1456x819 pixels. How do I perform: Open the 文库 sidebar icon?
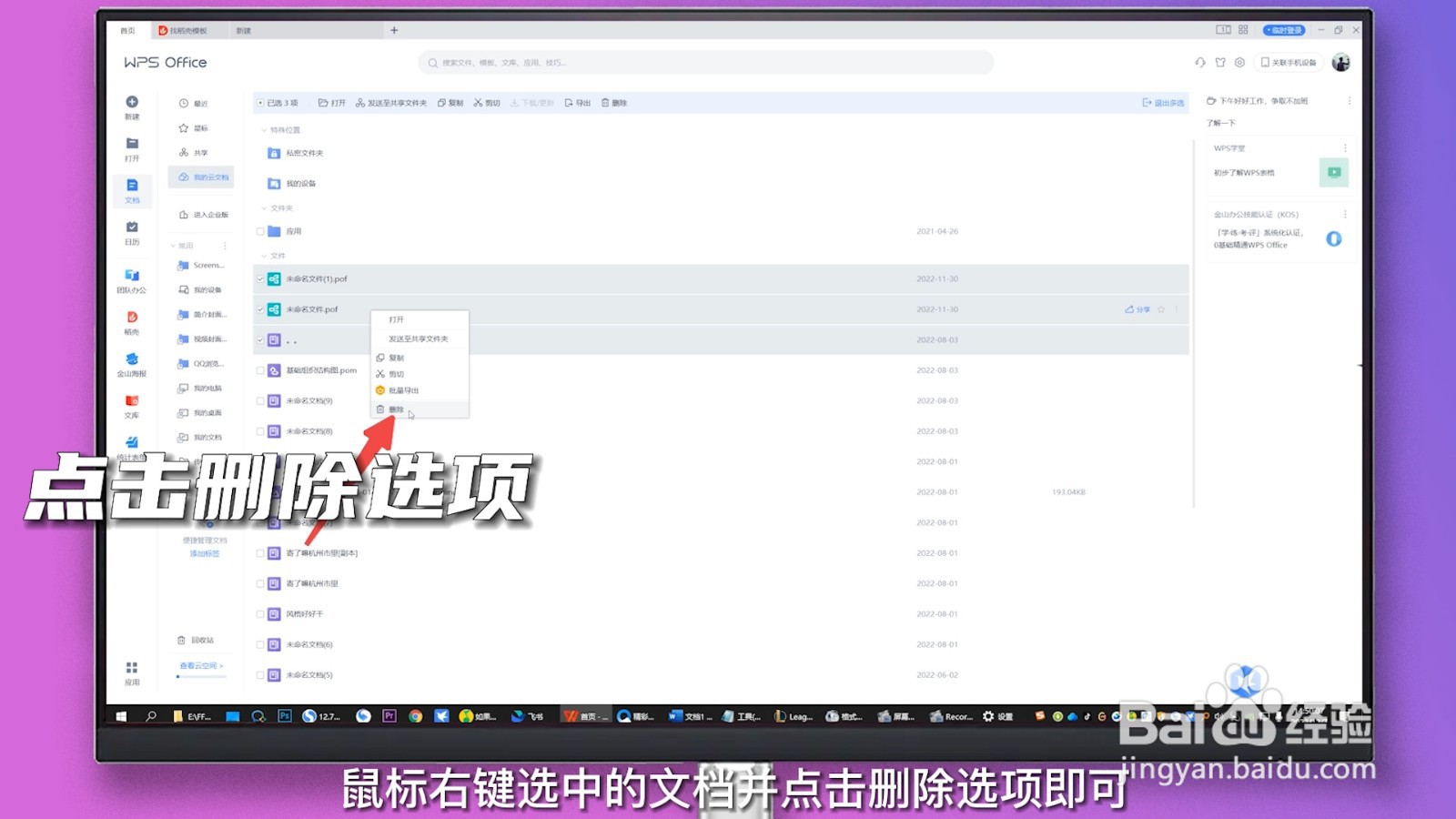132,407
